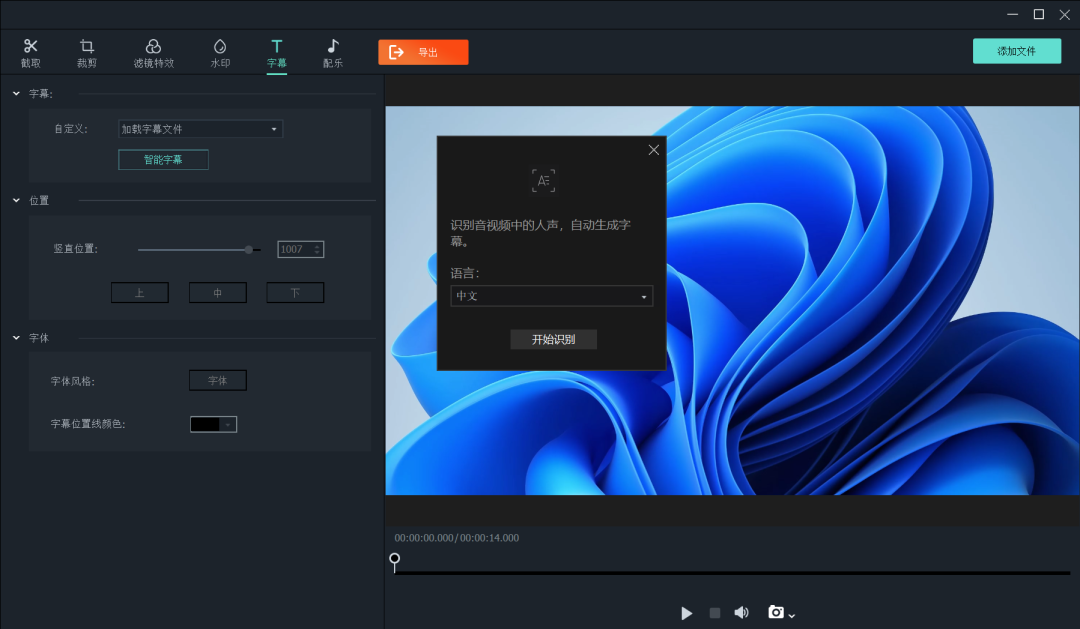Open the 语言 dropdown showing 中文
This screenshot has width=1080, height=629.
click(x=552, y=296)
